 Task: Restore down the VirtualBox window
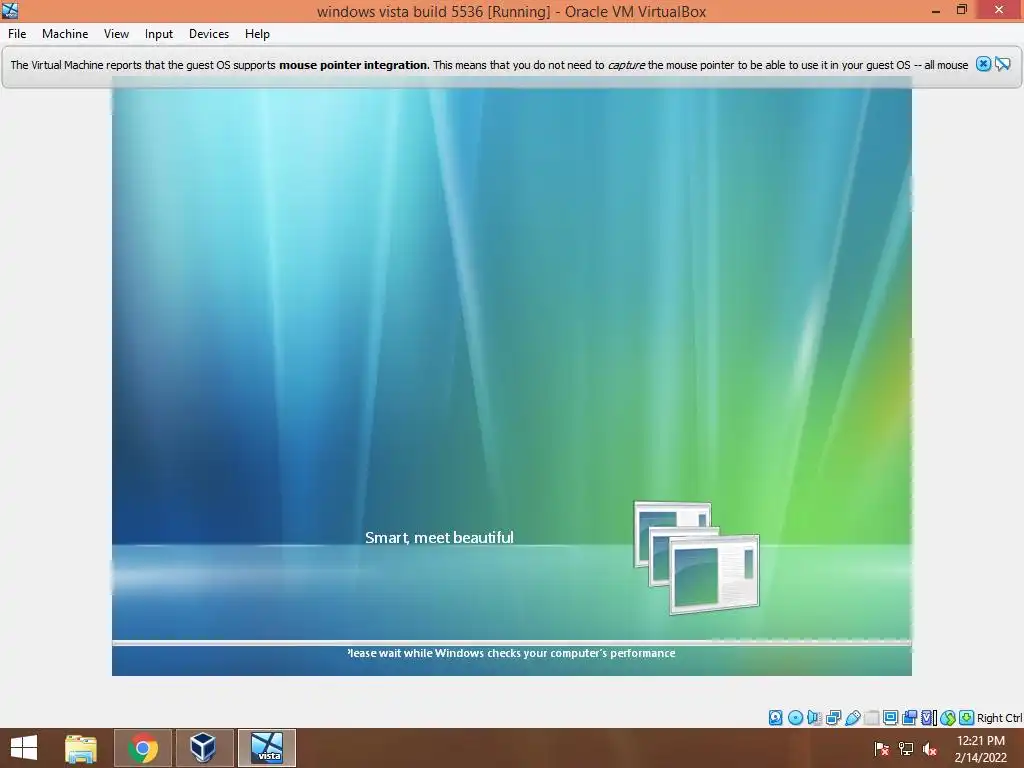point(962,10)
